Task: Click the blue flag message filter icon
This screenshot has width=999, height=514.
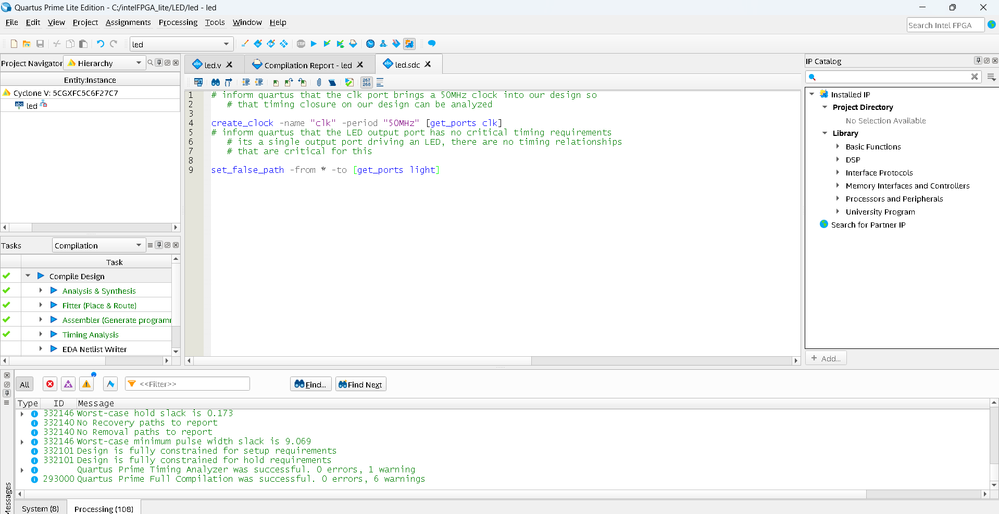Action: (110, 384)
